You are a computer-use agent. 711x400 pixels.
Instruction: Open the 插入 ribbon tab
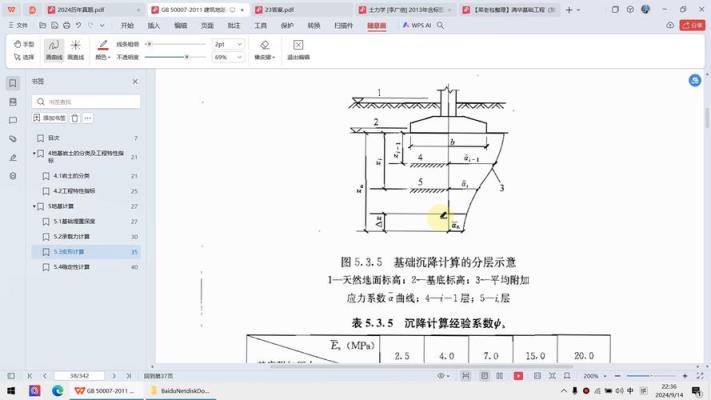coord(153,25)
